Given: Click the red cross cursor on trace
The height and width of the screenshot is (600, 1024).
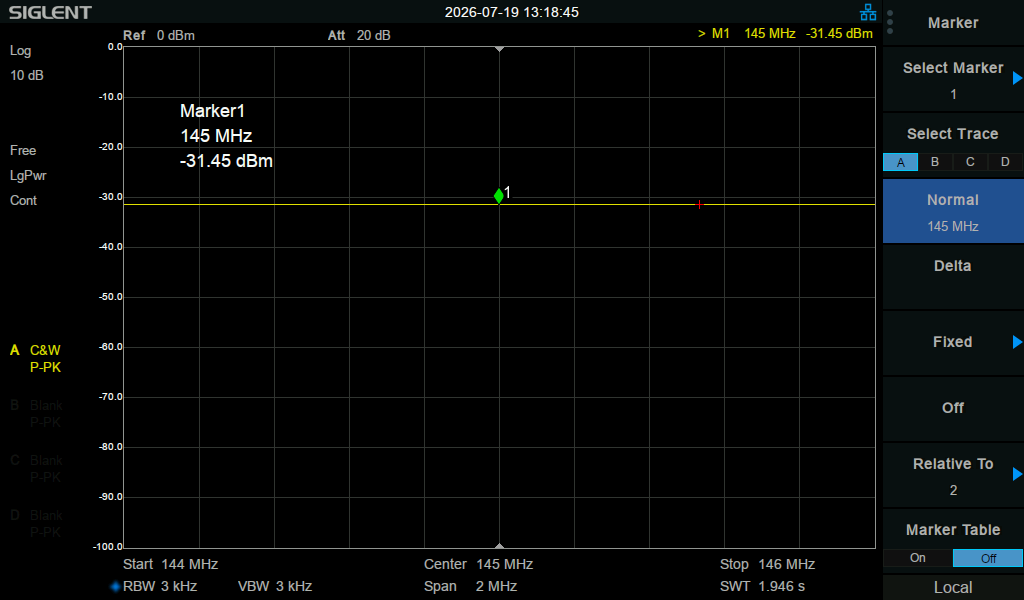Looking at the screenshot, I should click(699, 204).
